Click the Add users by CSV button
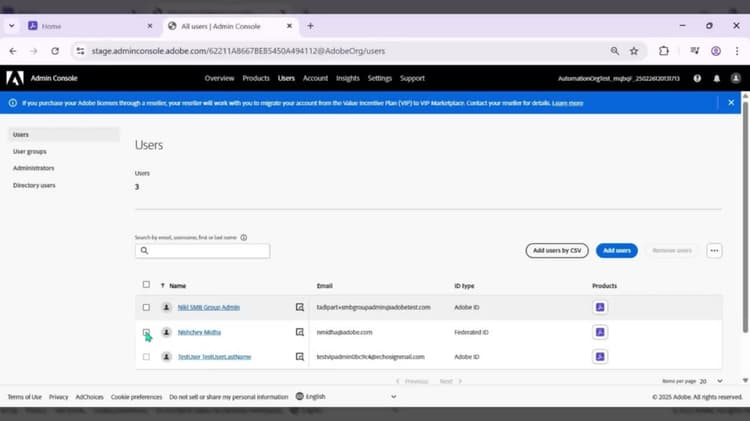The width and height of the screenshot is (750, 421). (x=557, y=250)
